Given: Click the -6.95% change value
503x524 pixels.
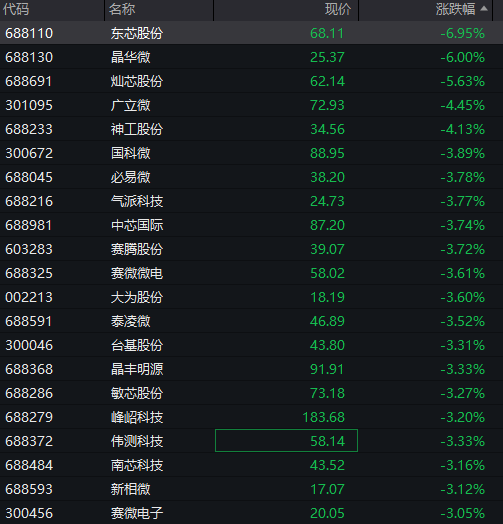Looking at the screenshot, I should 462,33.
